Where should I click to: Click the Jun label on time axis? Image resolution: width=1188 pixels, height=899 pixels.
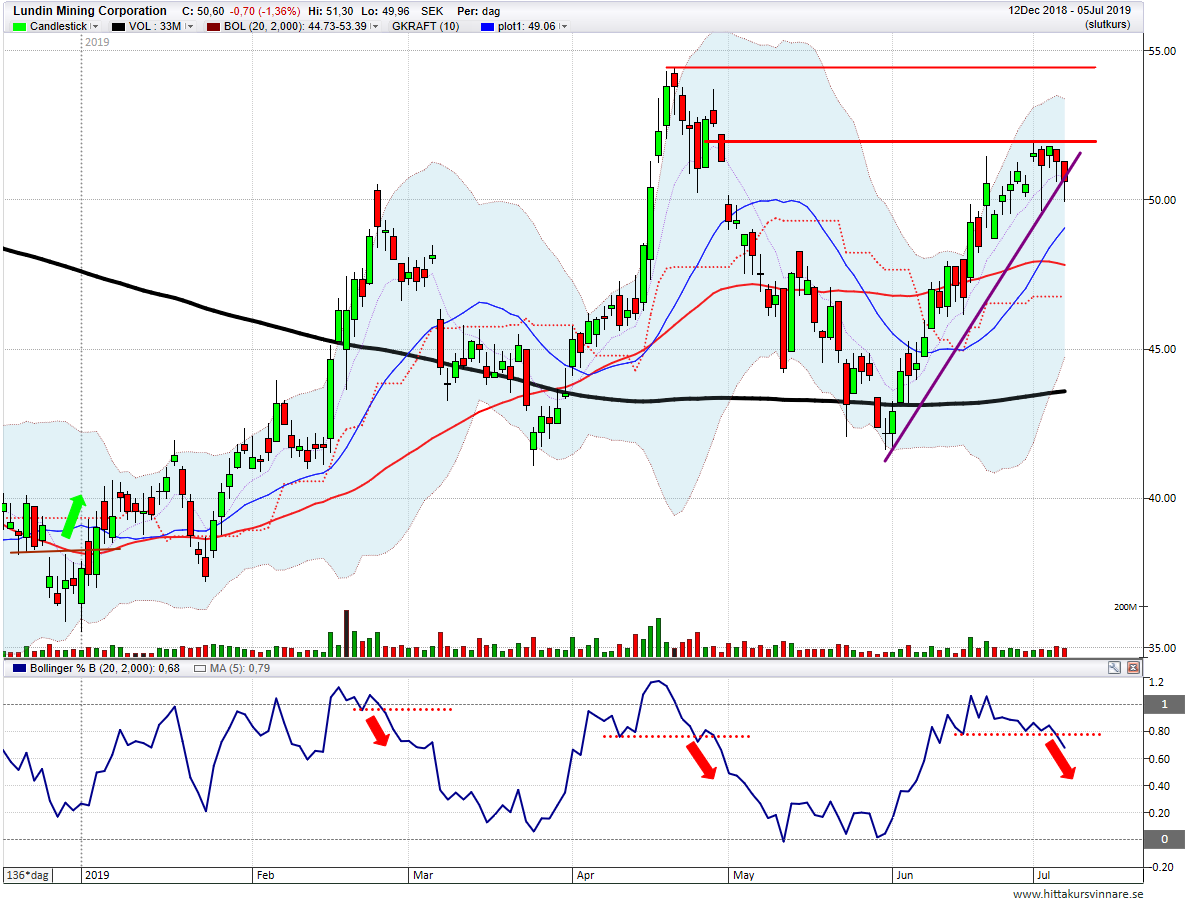[905, 875]
